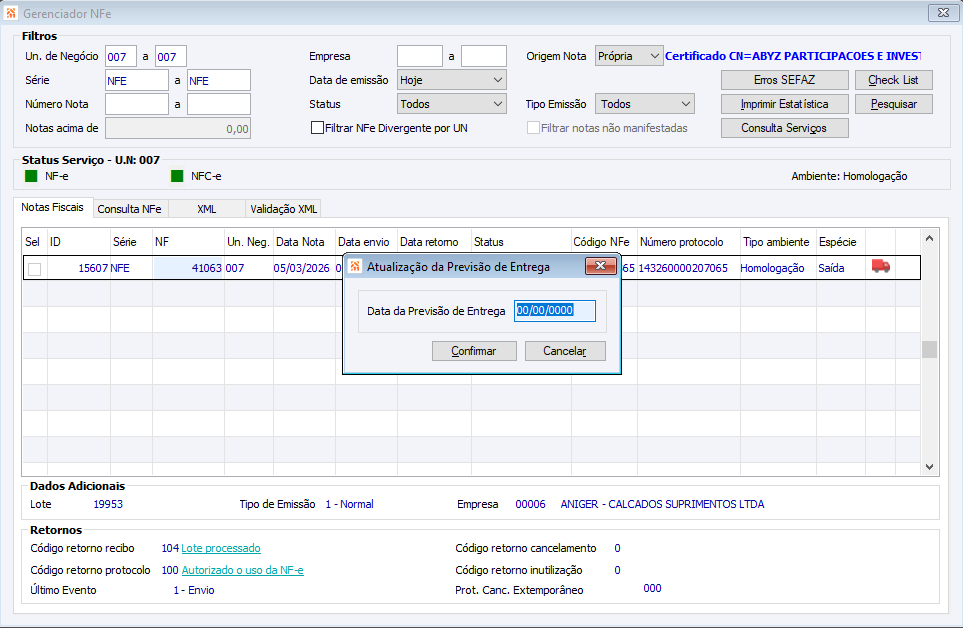This screenshot has height=628, width=963.
Task: Click the green NF-e service status indicator
Action: (31, 176)
